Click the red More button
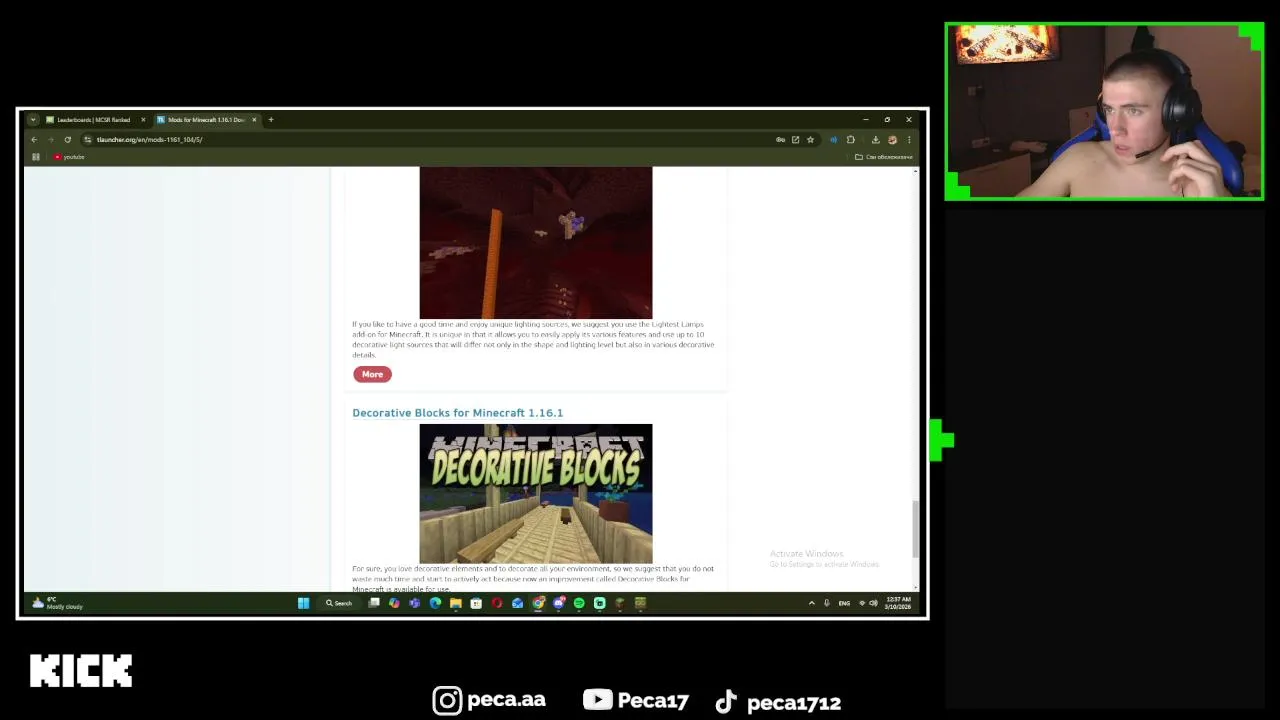 tap(372, 374)
